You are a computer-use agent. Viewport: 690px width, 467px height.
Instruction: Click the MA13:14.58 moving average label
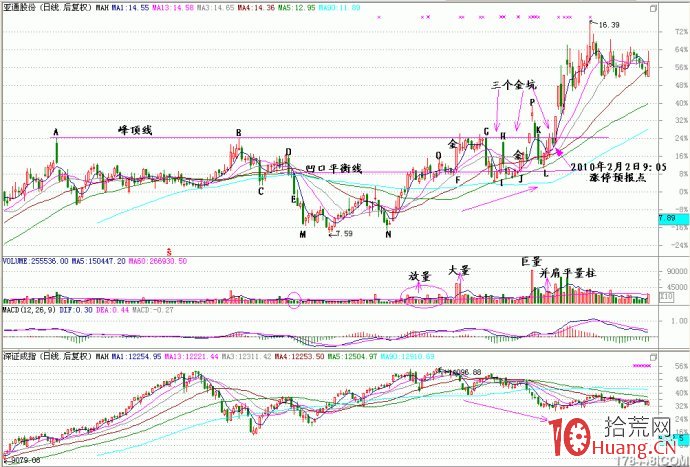(172, 8)
